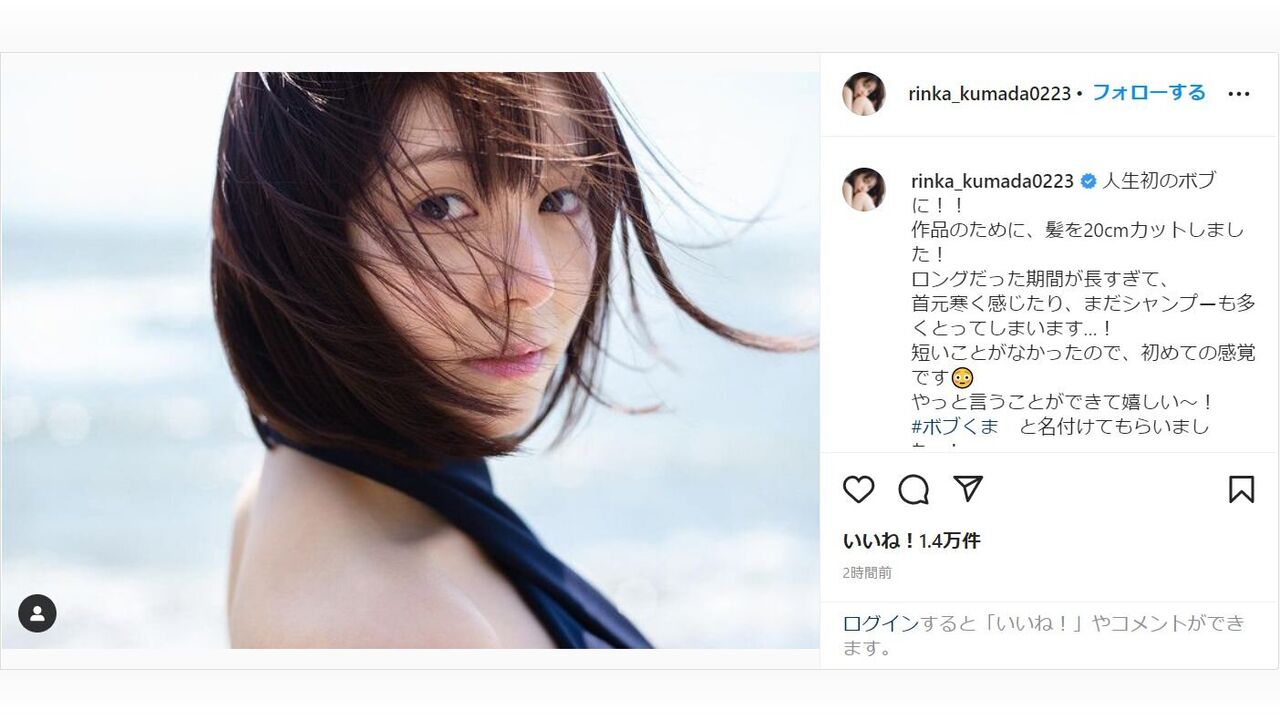Click the 2時間前 timestamp
This screenshot has height=720, width=1280.
click(867, 573)
